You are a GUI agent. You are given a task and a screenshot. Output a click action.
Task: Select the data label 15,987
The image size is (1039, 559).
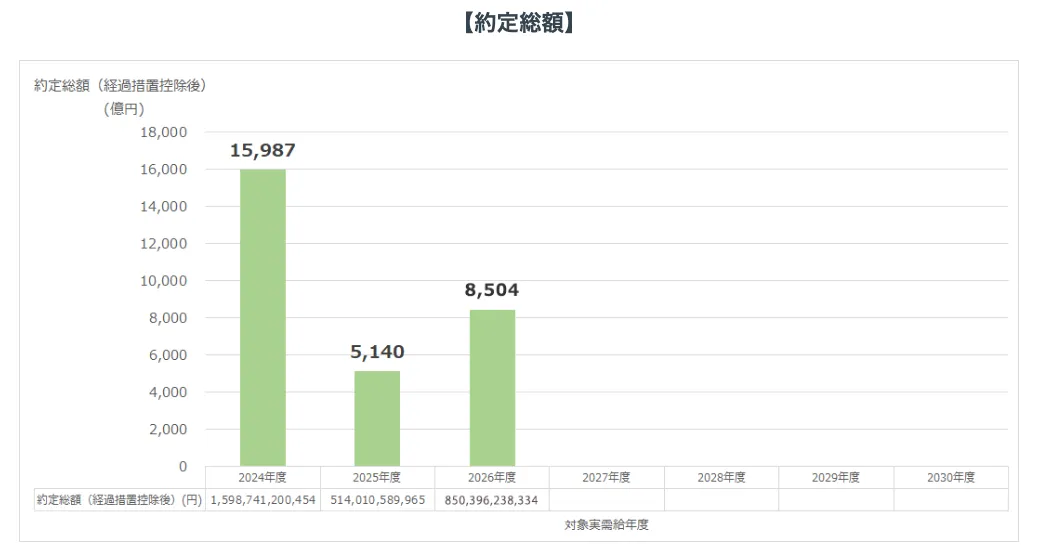coord(262,150)
